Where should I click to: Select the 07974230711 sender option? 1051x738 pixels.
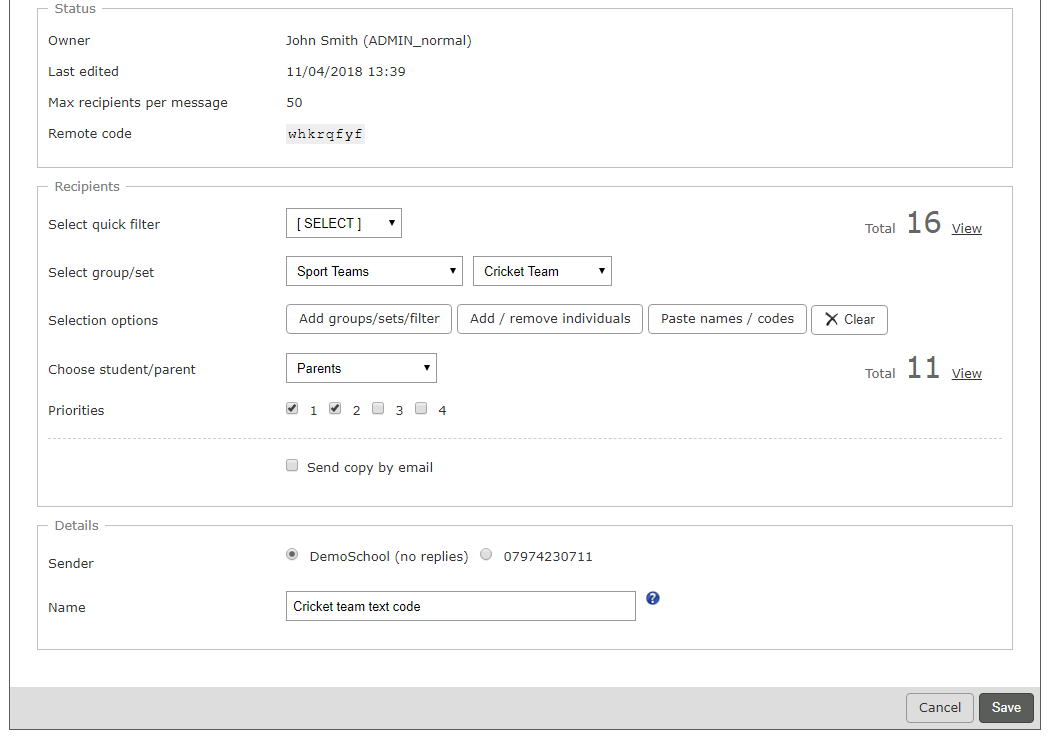pyautogui.click(x=485, y=554)
